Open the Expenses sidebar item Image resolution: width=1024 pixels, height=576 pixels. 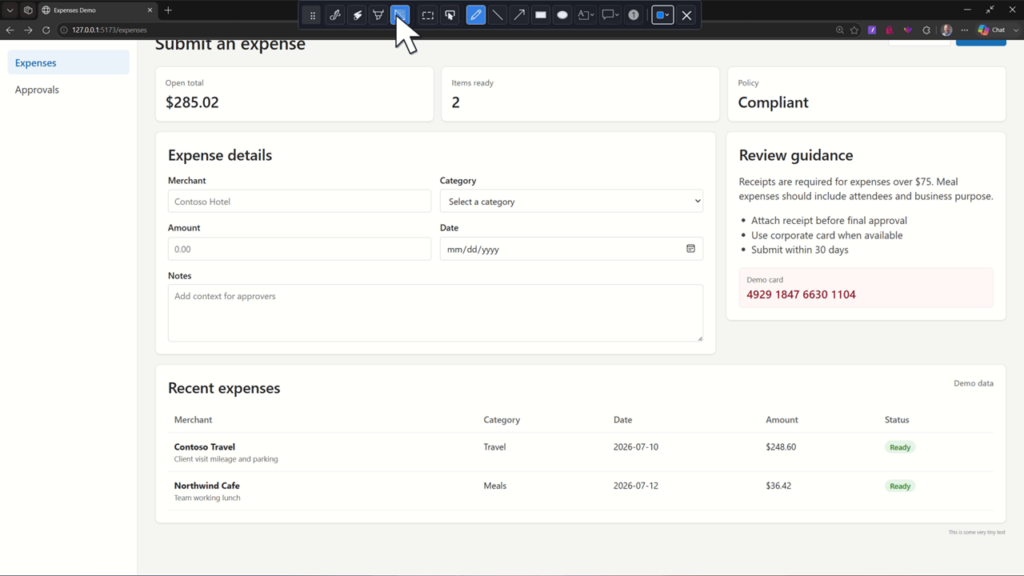(69, 63)
